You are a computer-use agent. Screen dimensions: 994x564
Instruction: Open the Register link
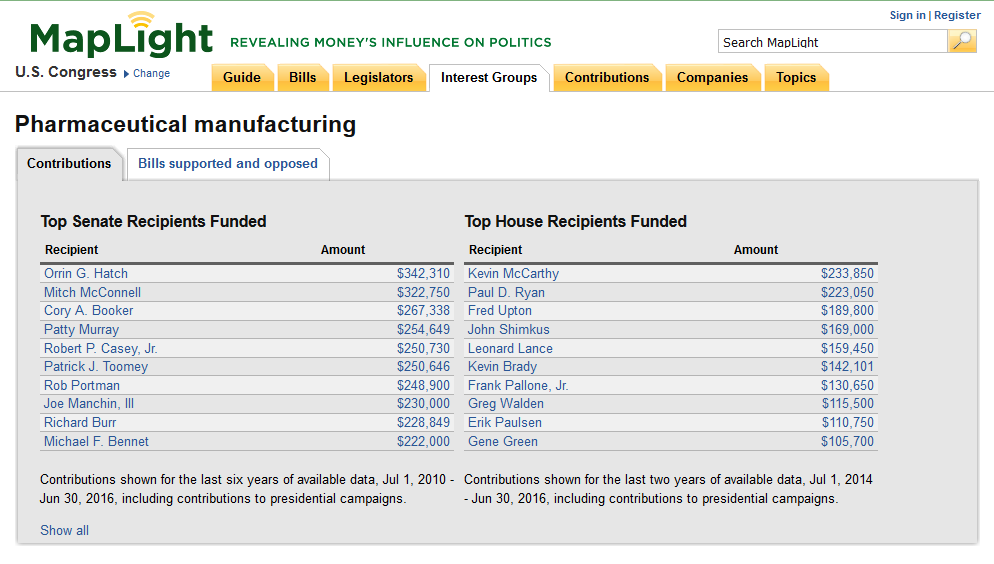[x=957, y=15]
